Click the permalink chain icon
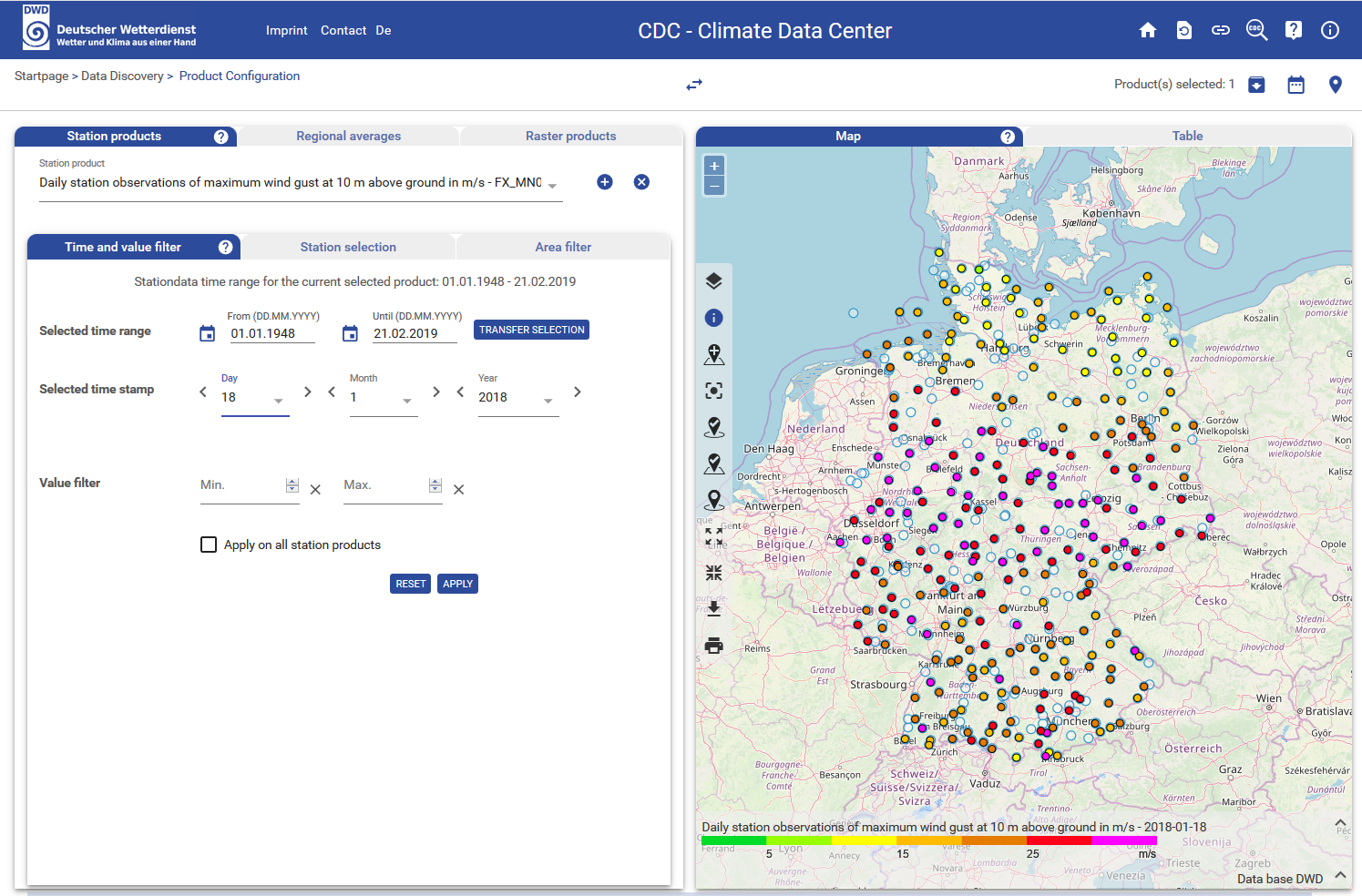The width and height of the screenshot is (1362, 896). (1220, 30)
